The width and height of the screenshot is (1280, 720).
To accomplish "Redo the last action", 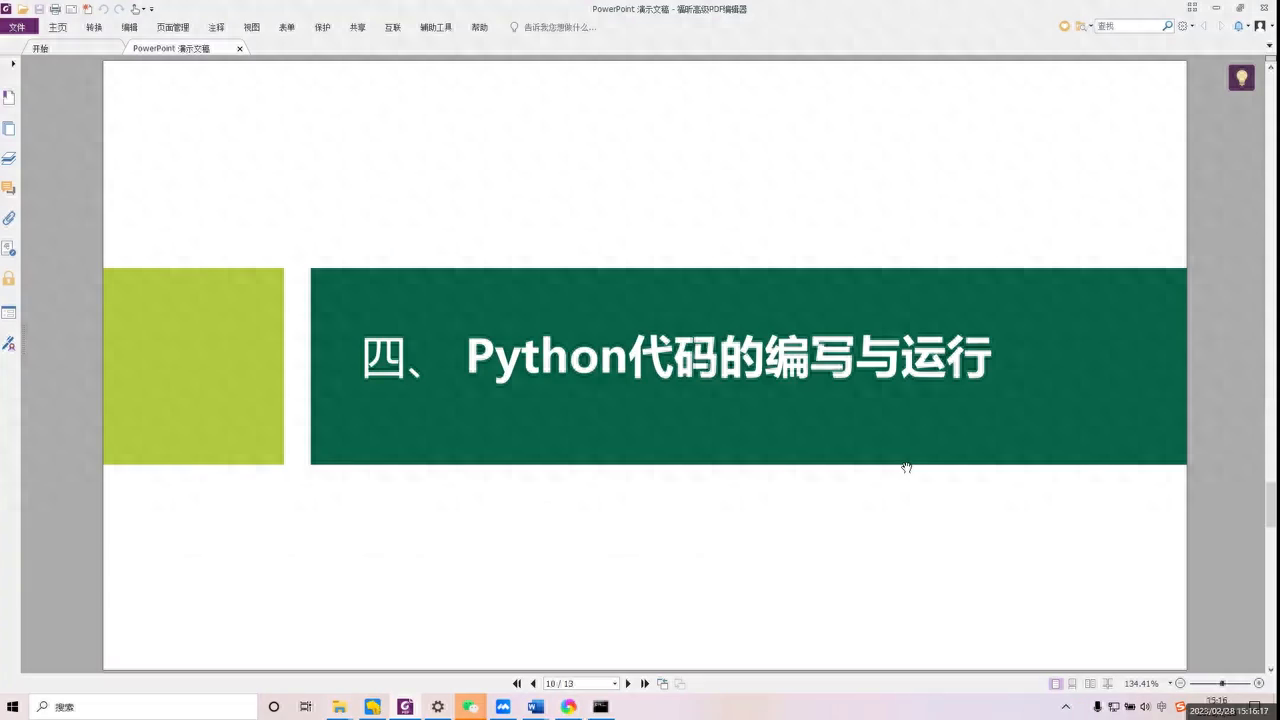I will [119, 9].
